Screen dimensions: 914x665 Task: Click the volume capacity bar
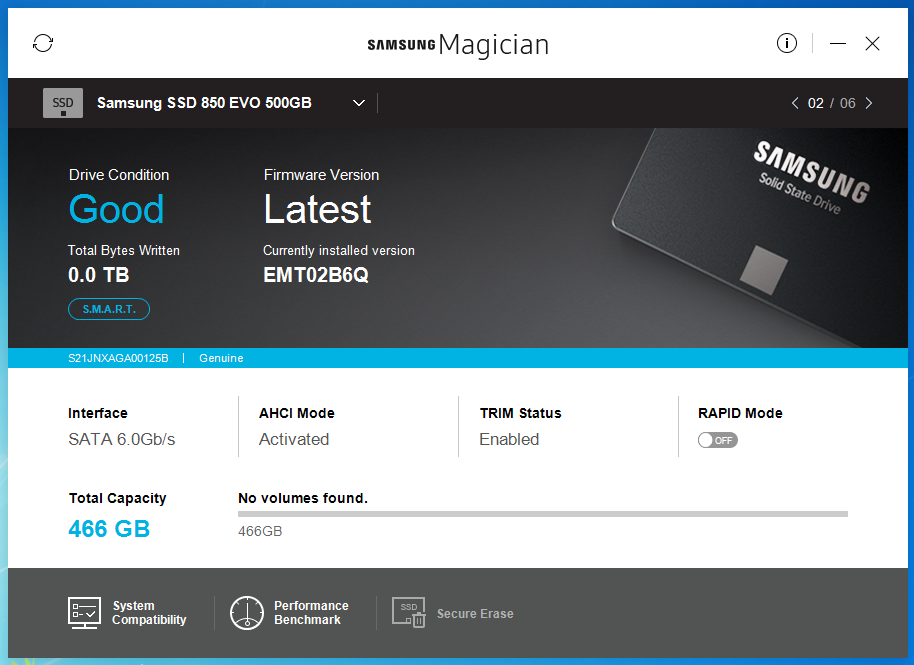tap(543, 514)
